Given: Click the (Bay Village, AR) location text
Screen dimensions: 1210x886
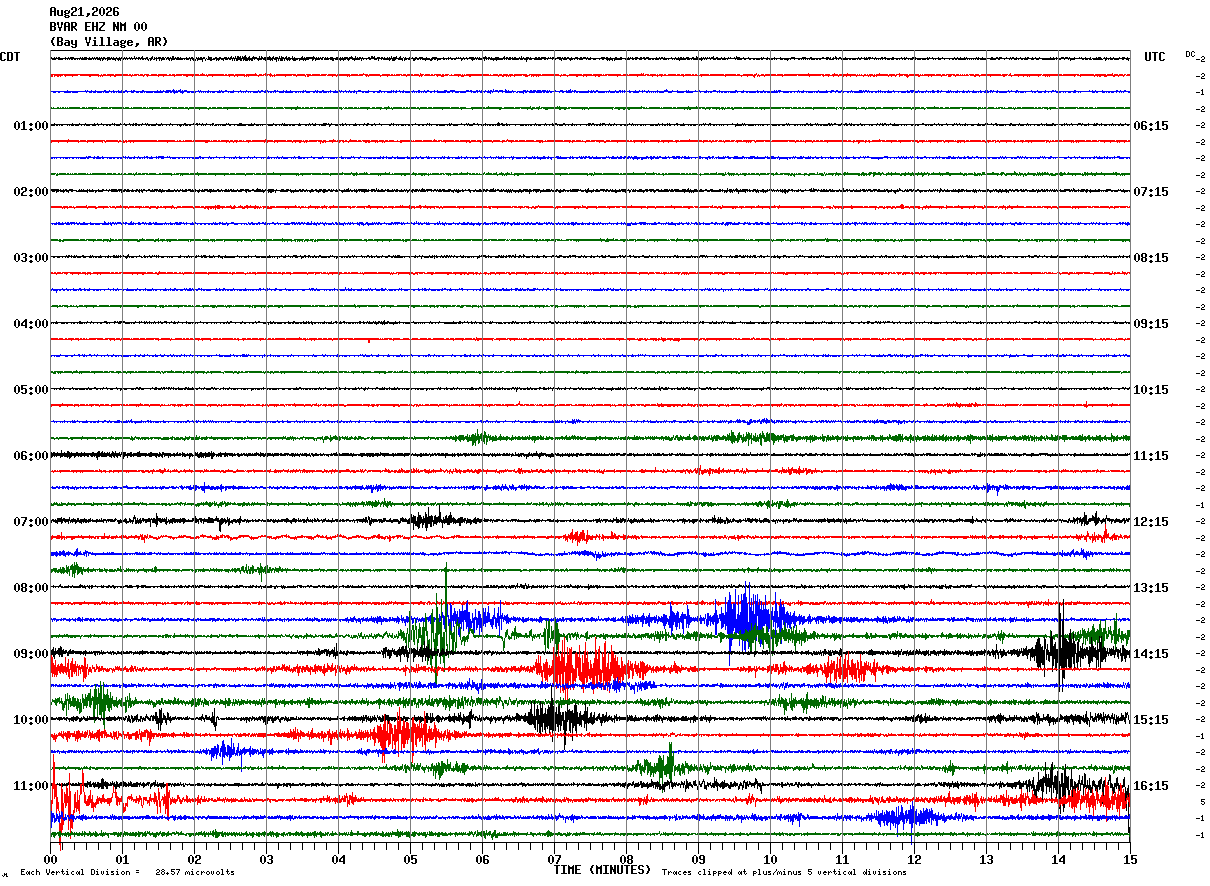Looking at the screenshot, I should (109, 42).
